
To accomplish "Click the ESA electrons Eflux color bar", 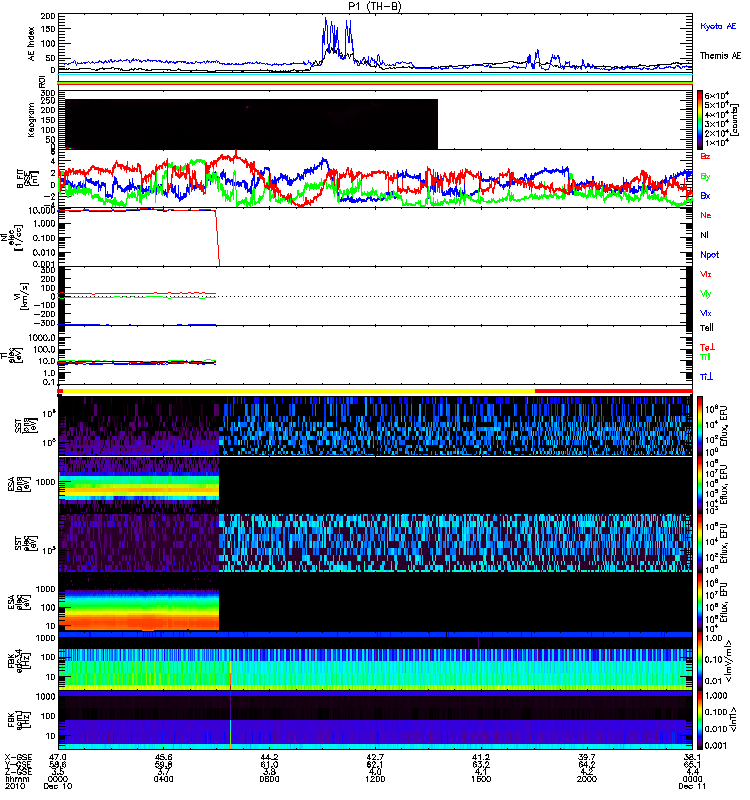I will click(x=700, y=602).
